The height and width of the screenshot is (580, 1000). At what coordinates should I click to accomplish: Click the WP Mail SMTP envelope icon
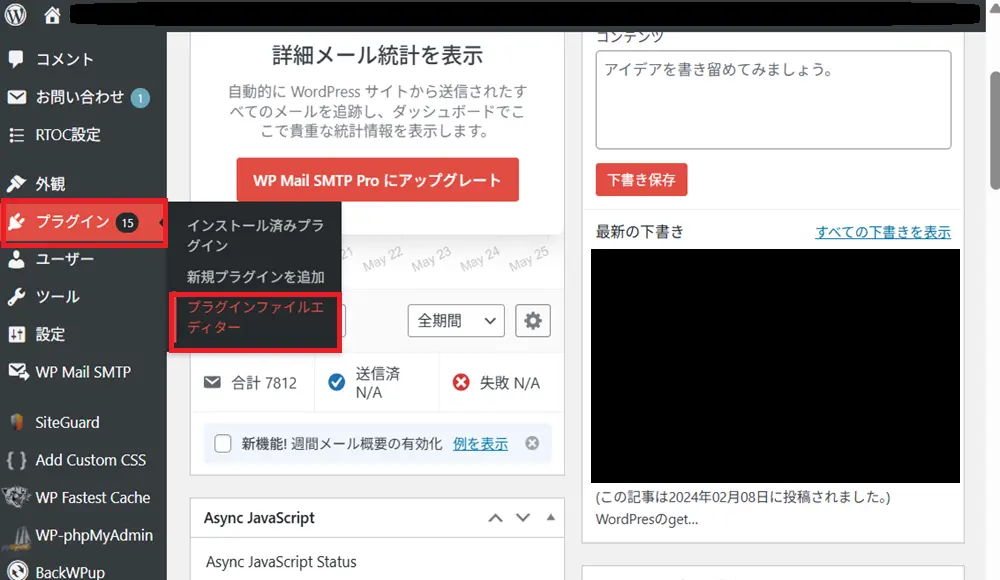[18, 372]
